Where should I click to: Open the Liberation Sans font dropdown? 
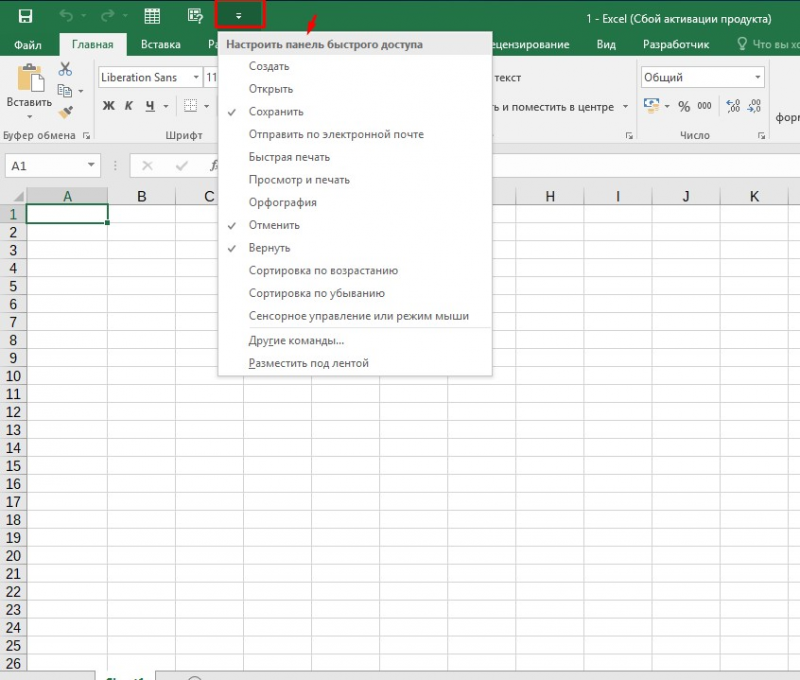(196, 77)
